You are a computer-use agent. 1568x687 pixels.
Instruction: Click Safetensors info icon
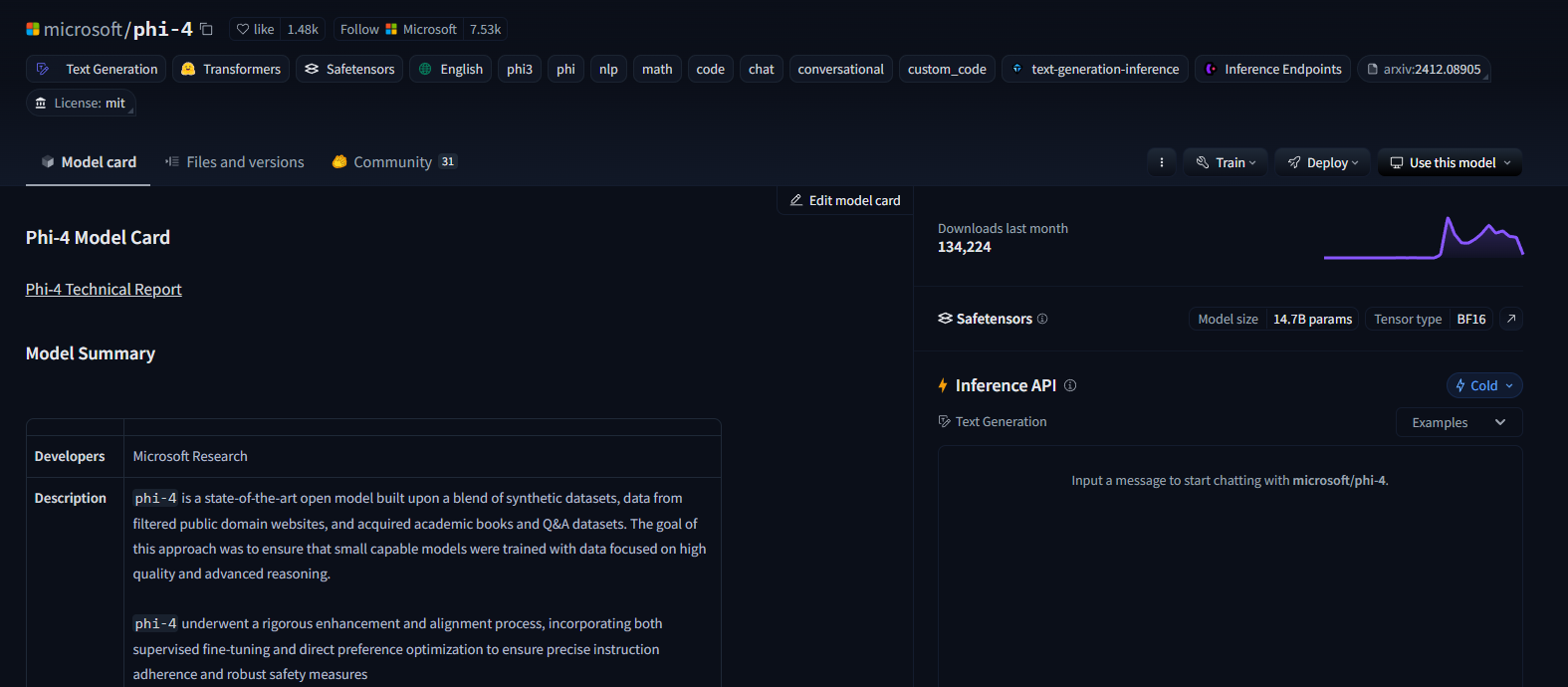tap(1042, 319)
